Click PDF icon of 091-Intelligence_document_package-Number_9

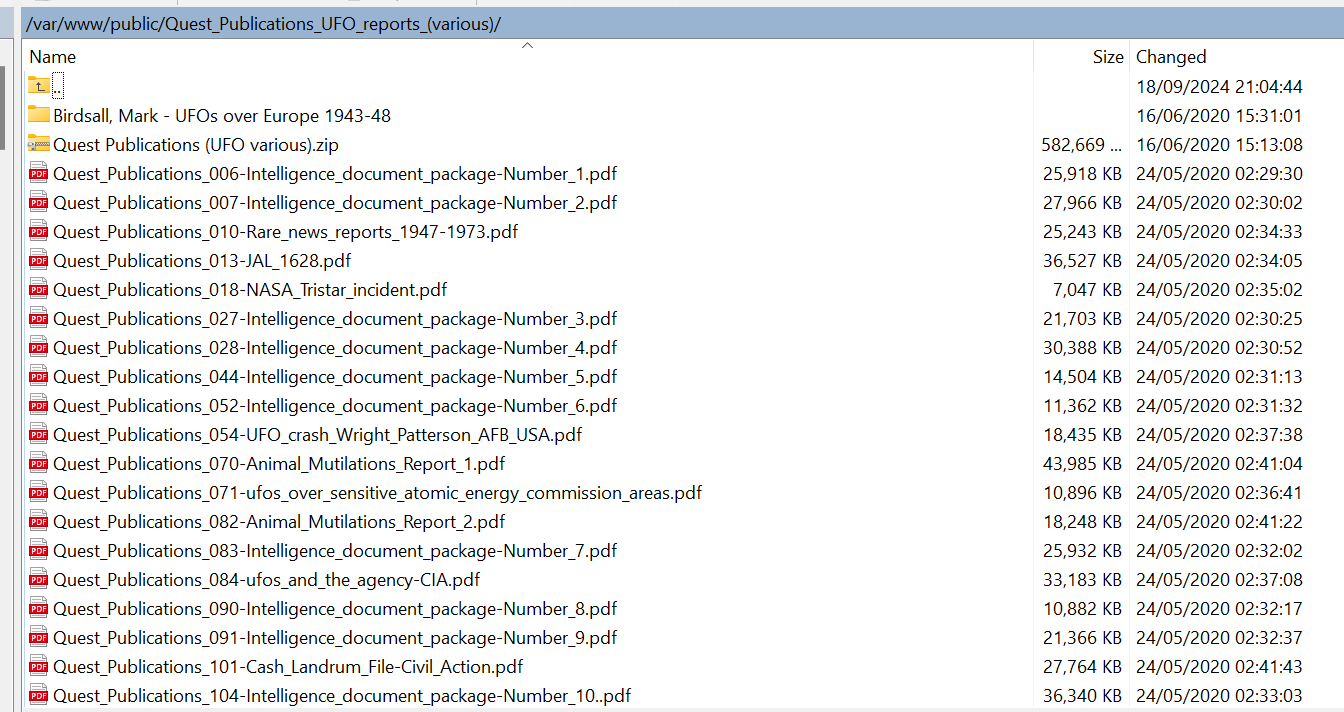[x=39, y=637]
